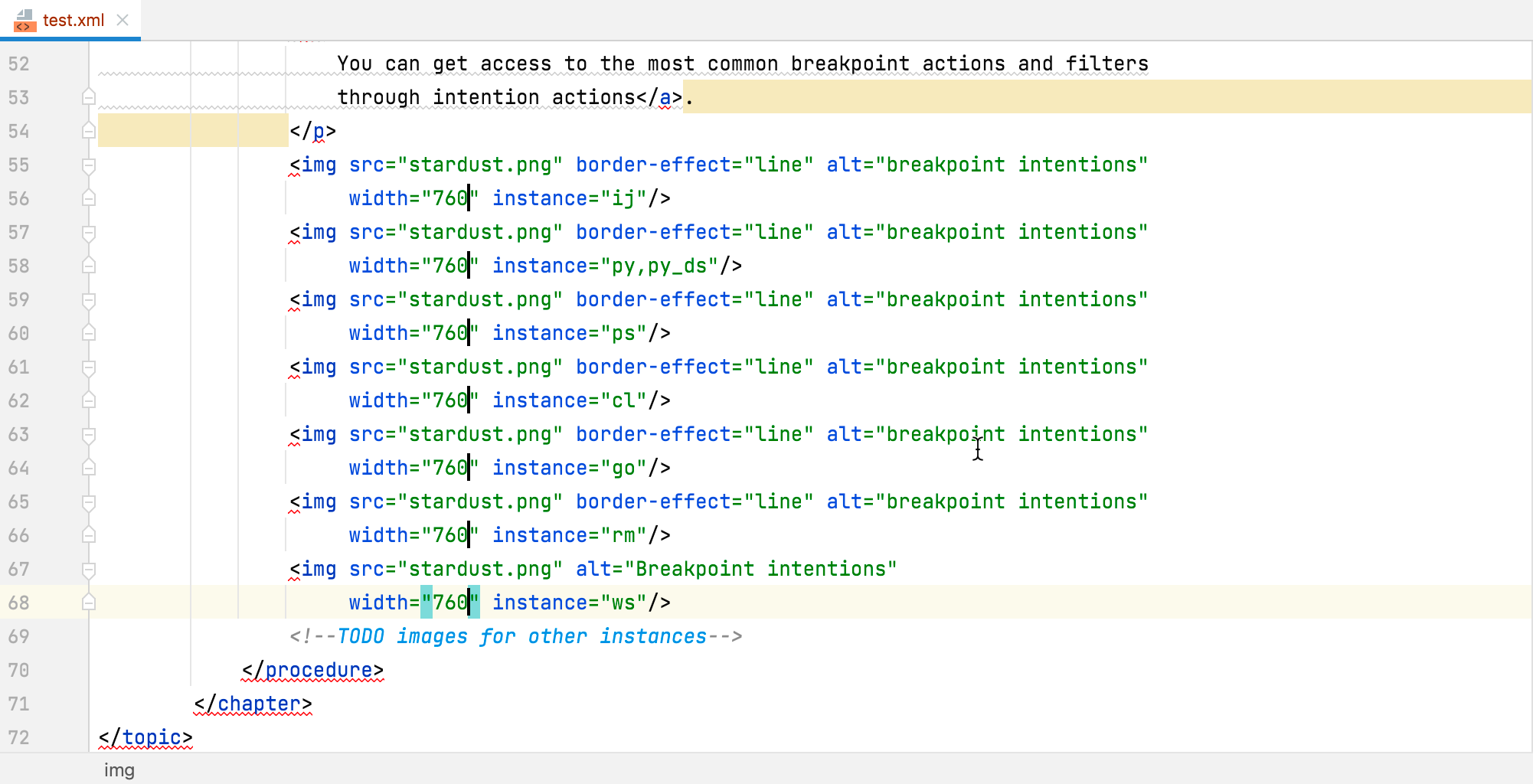Fold the img element starting on line 61
The height and width of the screenshot is (784, 1533).
point(89,367)
